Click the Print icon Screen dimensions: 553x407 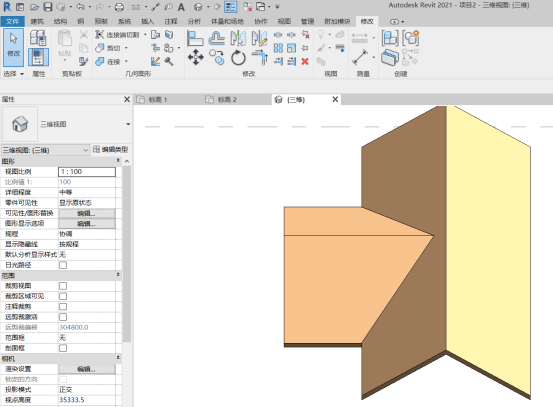point(120,7)
